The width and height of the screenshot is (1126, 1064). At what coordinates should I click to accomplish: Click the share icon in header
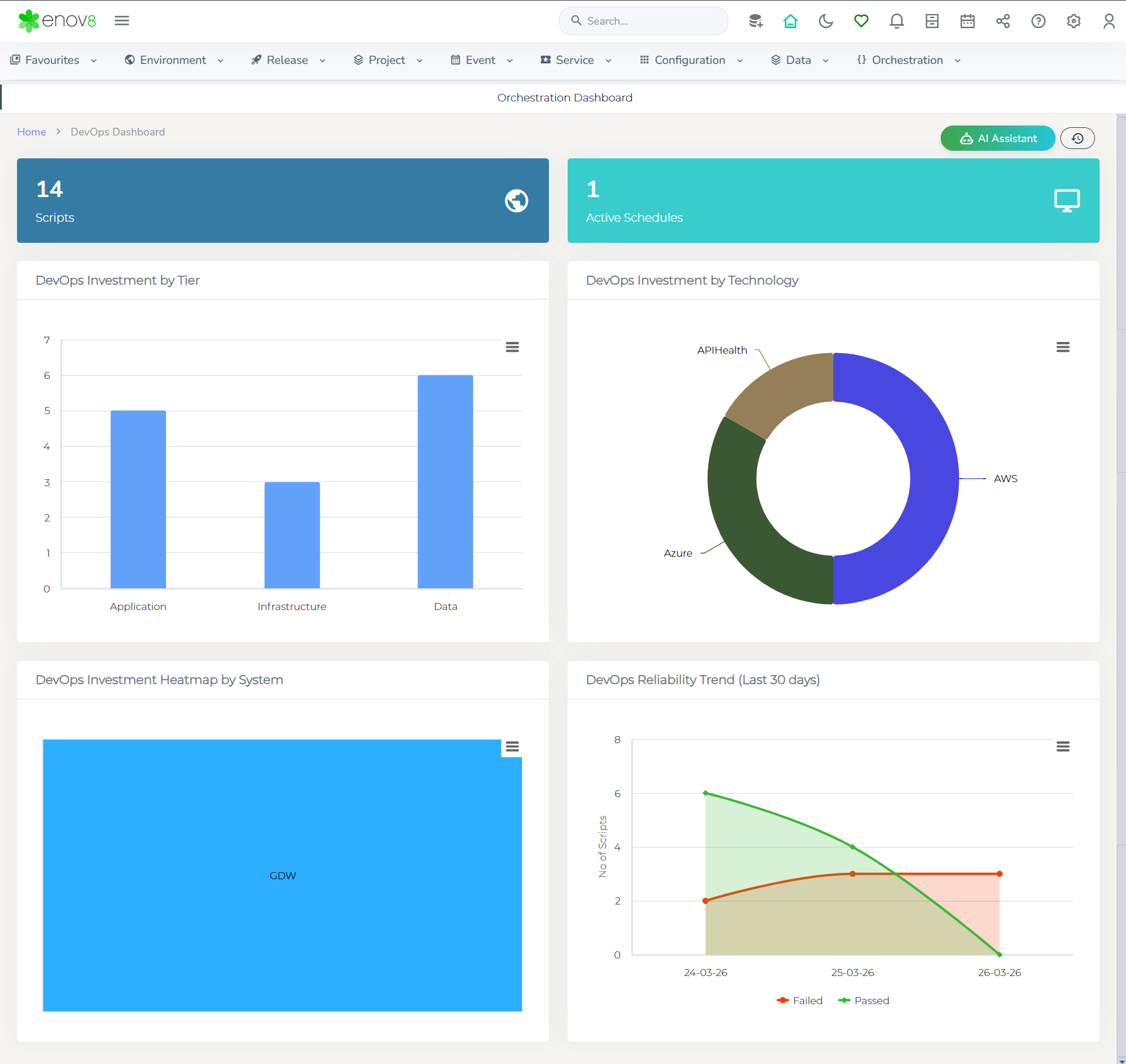point(1003,21)
